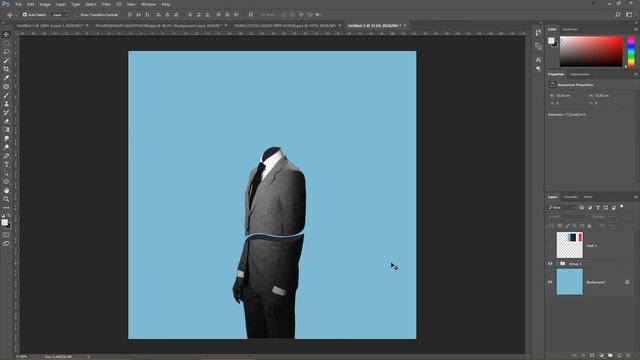The image size is (640, 360).
Task: Toggle Lock all icon in Layers panel
Action: [x=589, y=226]
